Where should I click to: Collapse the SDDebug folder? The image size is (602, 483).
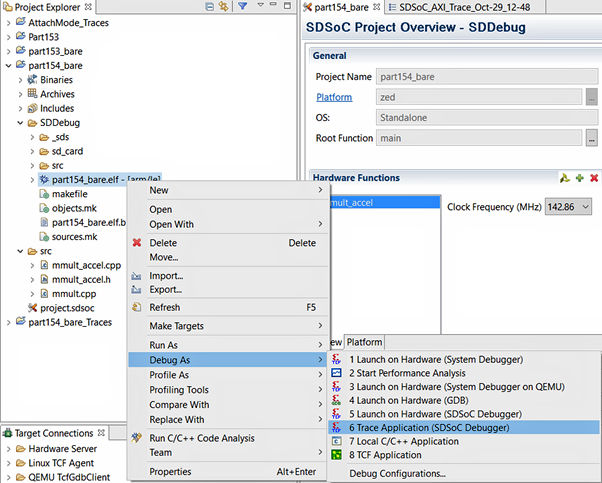20,123
